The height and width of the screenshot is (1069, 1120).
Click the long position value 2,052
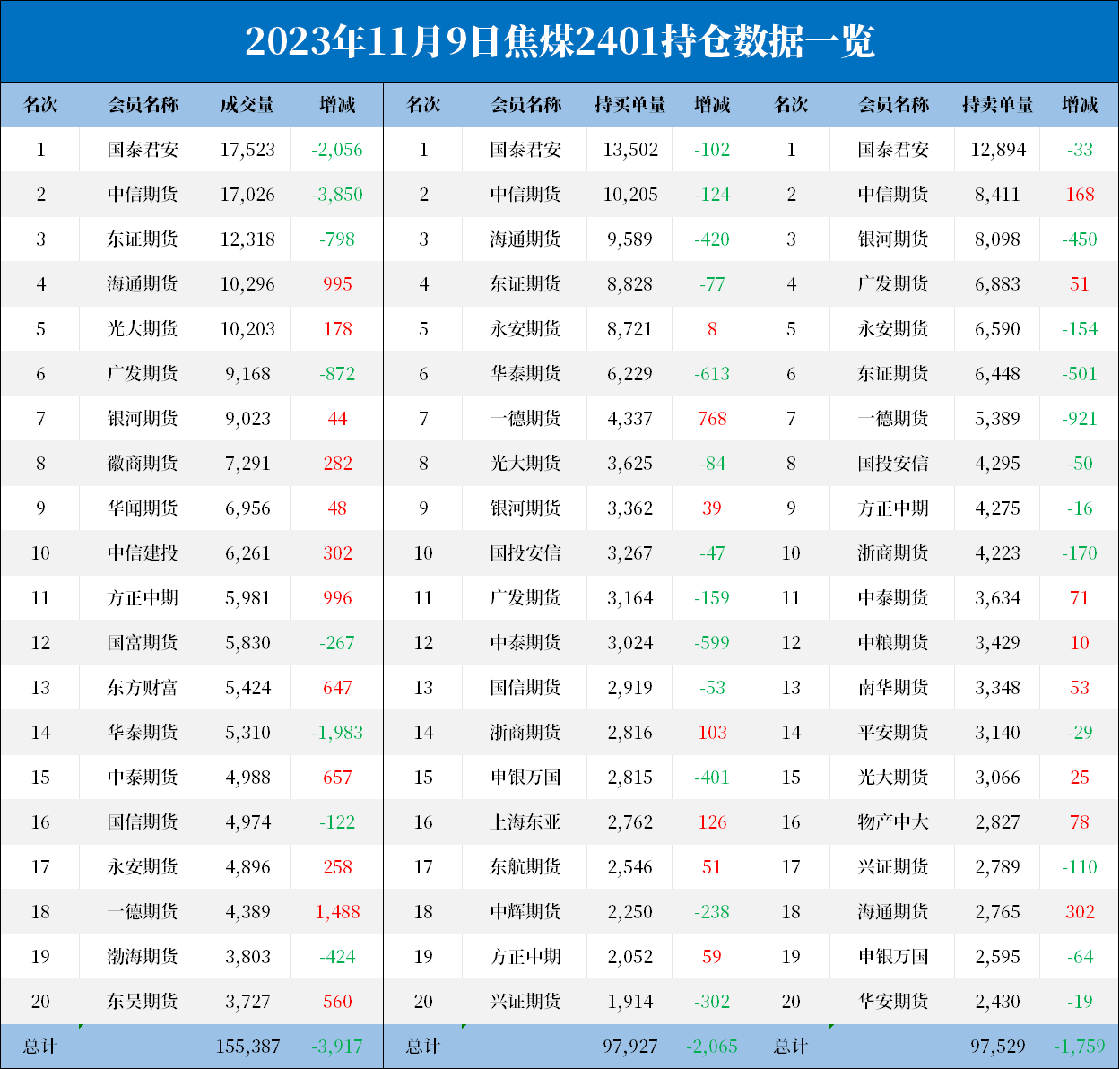(630, 957)
